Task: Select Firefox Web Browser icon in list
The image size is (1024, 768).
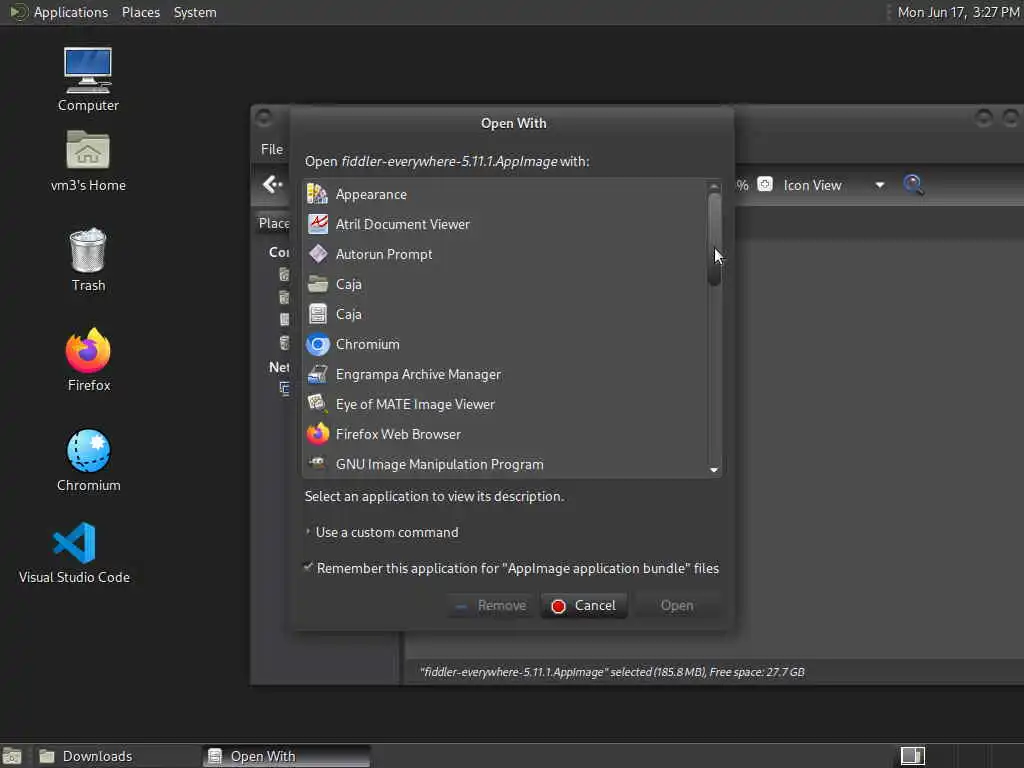Action: tap(317, 434)
